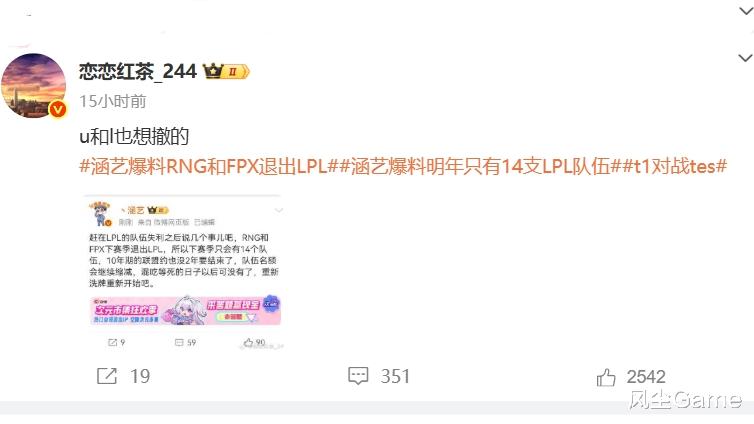Open username 恋恋红茶_244 profile
Viewport: 754px width, 424px height.
(138, 72)
